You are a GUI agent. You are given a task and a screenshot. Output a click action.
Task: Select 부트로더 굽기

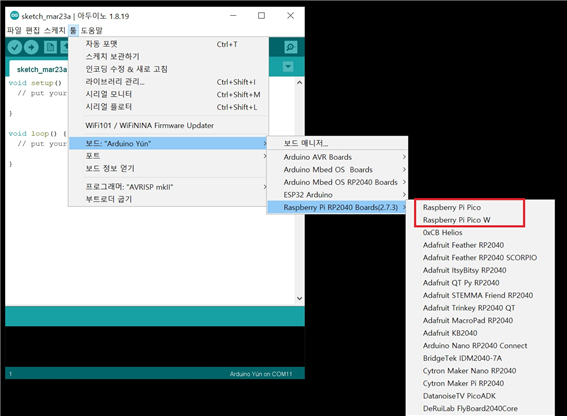click(x=168, y=199)
